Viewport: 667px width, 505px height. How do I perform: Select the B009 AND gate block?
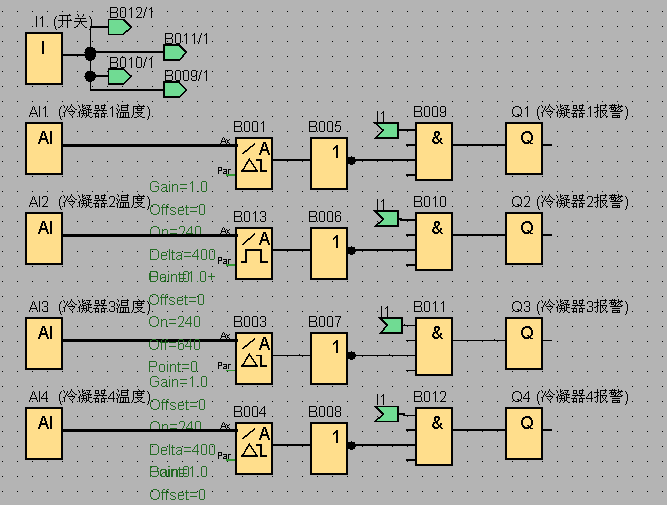(434, 151)
